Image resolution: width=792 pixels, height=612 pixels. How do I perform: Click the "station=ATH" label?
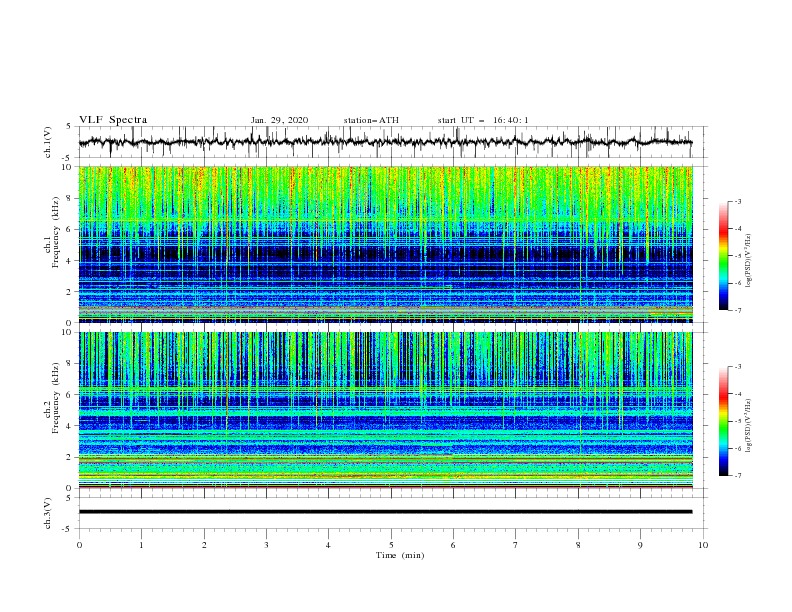(x=371, y=120)
